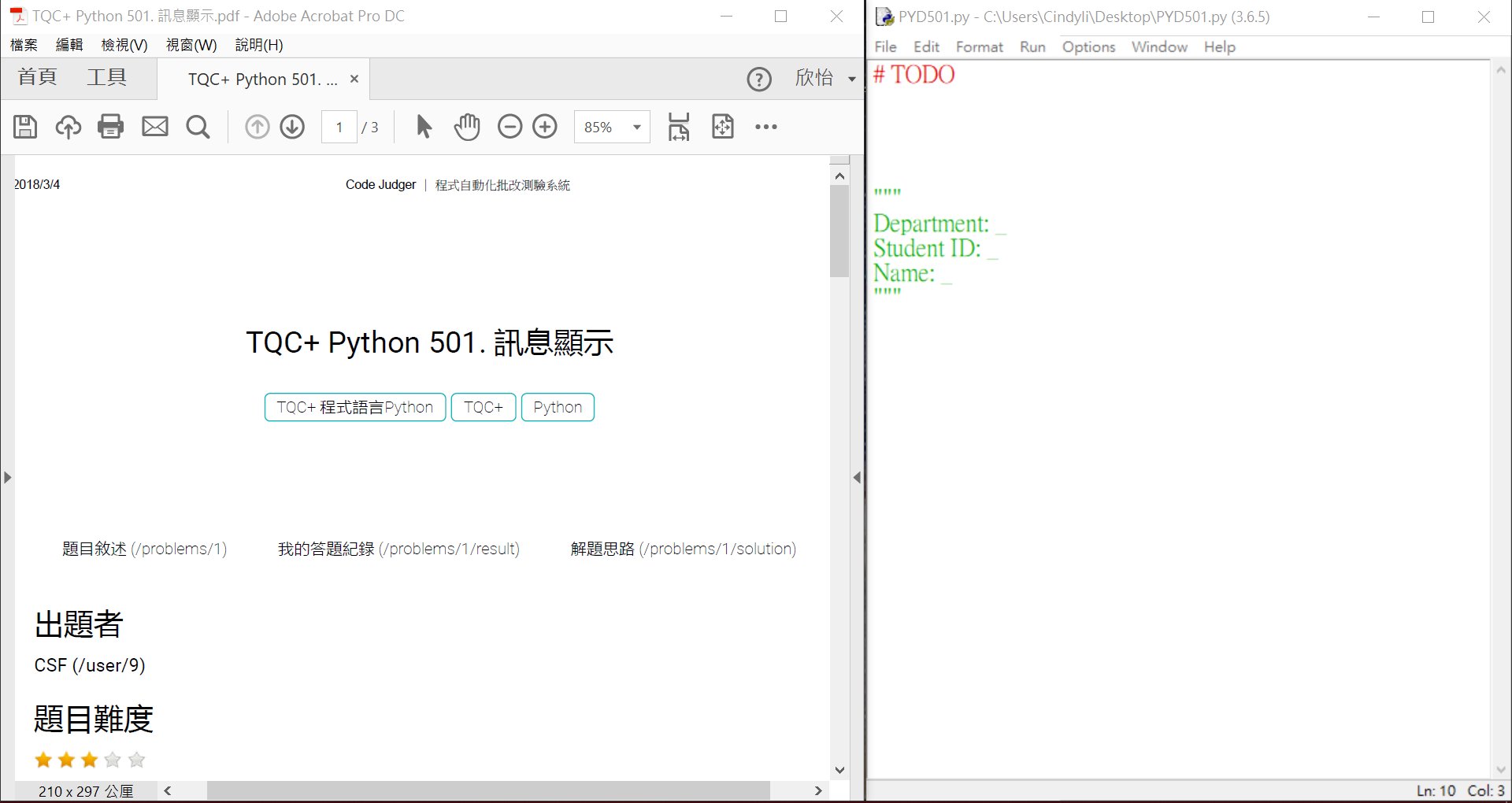Click the fit width scrolling icon

click(679, 127)
